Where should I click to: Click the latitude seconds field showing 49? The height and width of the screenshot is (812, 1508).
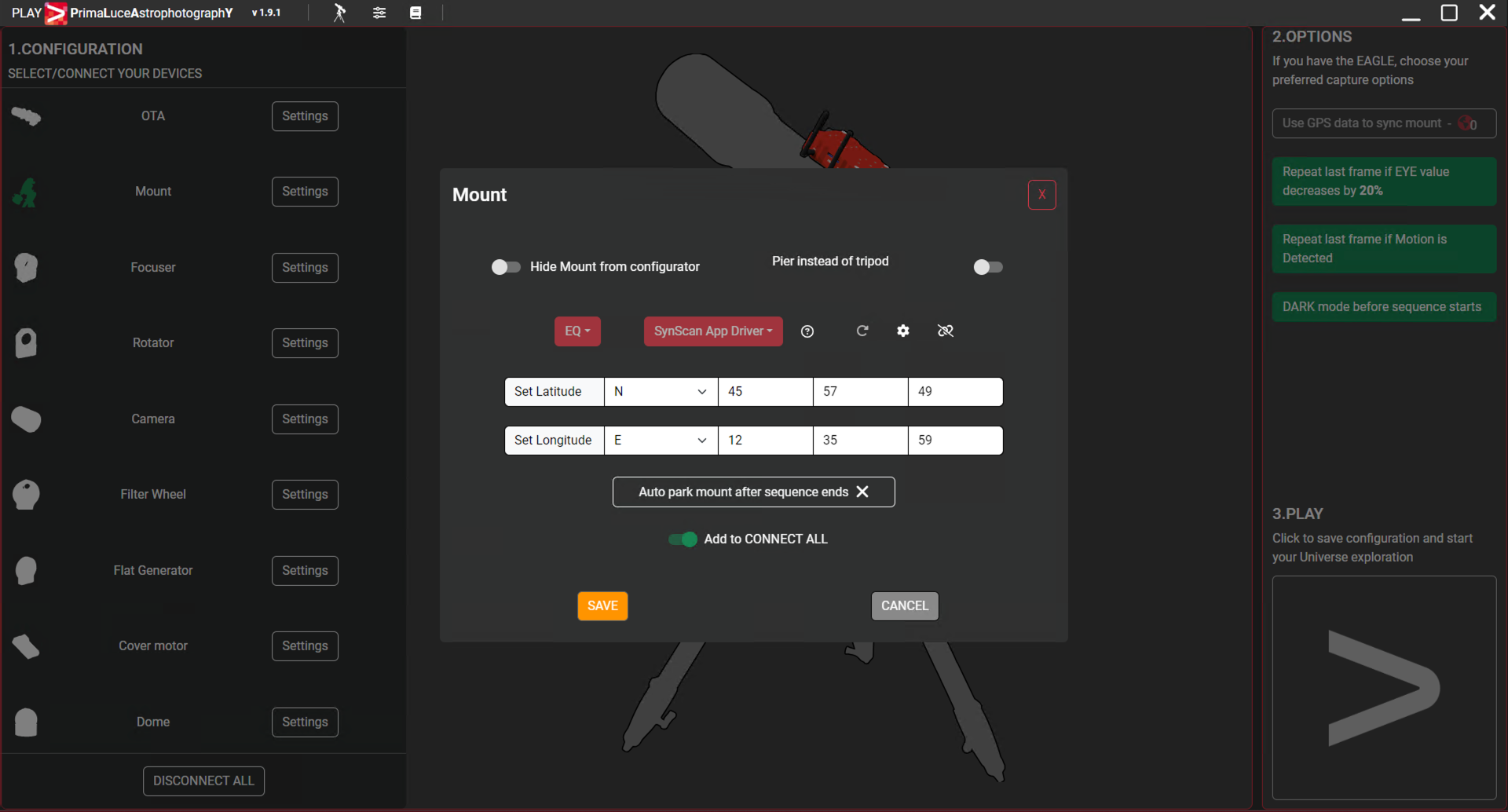pyautogui.click(x=956, y=392)
